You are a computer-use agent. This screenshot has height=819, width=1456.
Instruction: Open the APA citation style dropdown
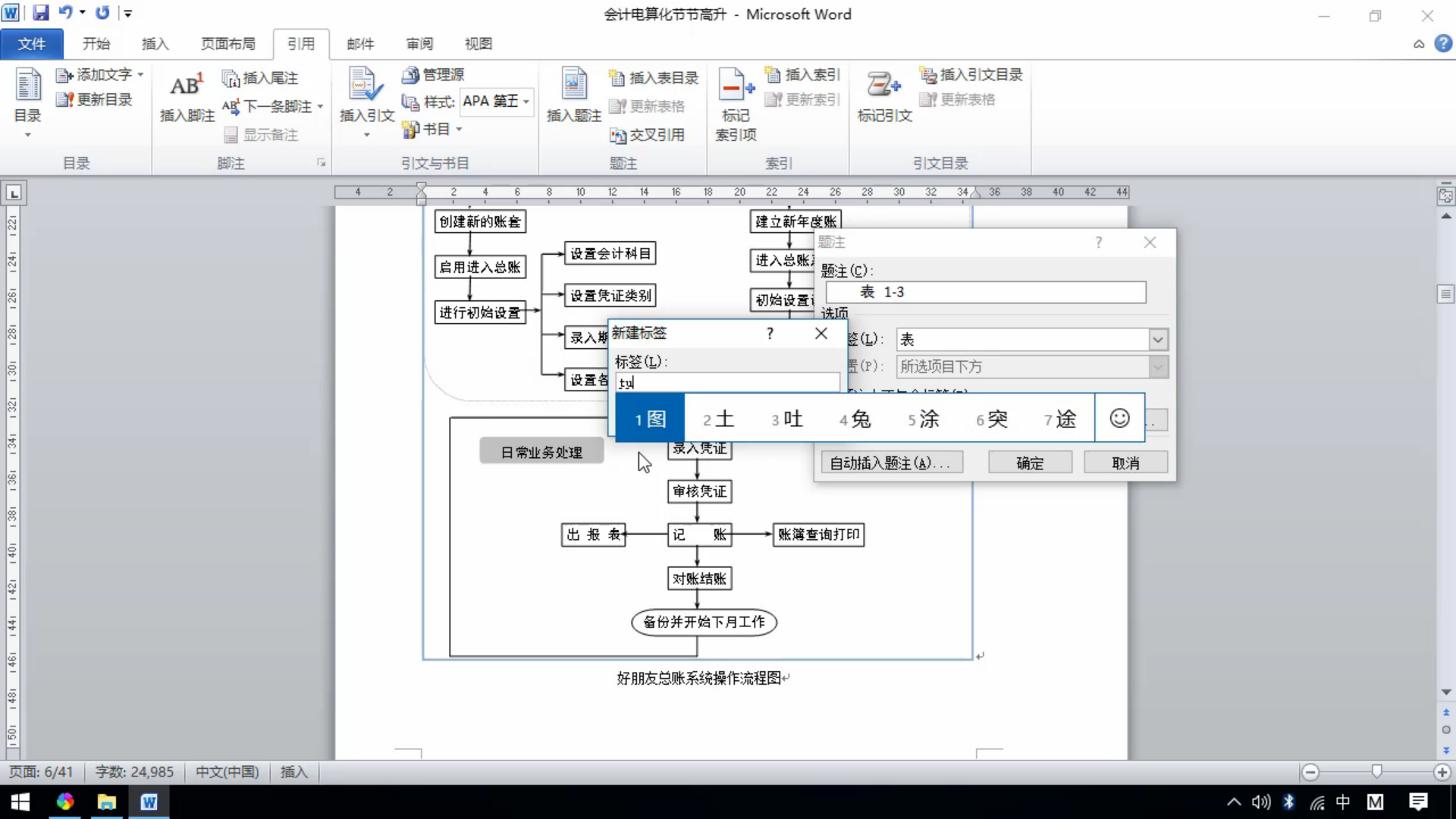(x=526, y=102)
